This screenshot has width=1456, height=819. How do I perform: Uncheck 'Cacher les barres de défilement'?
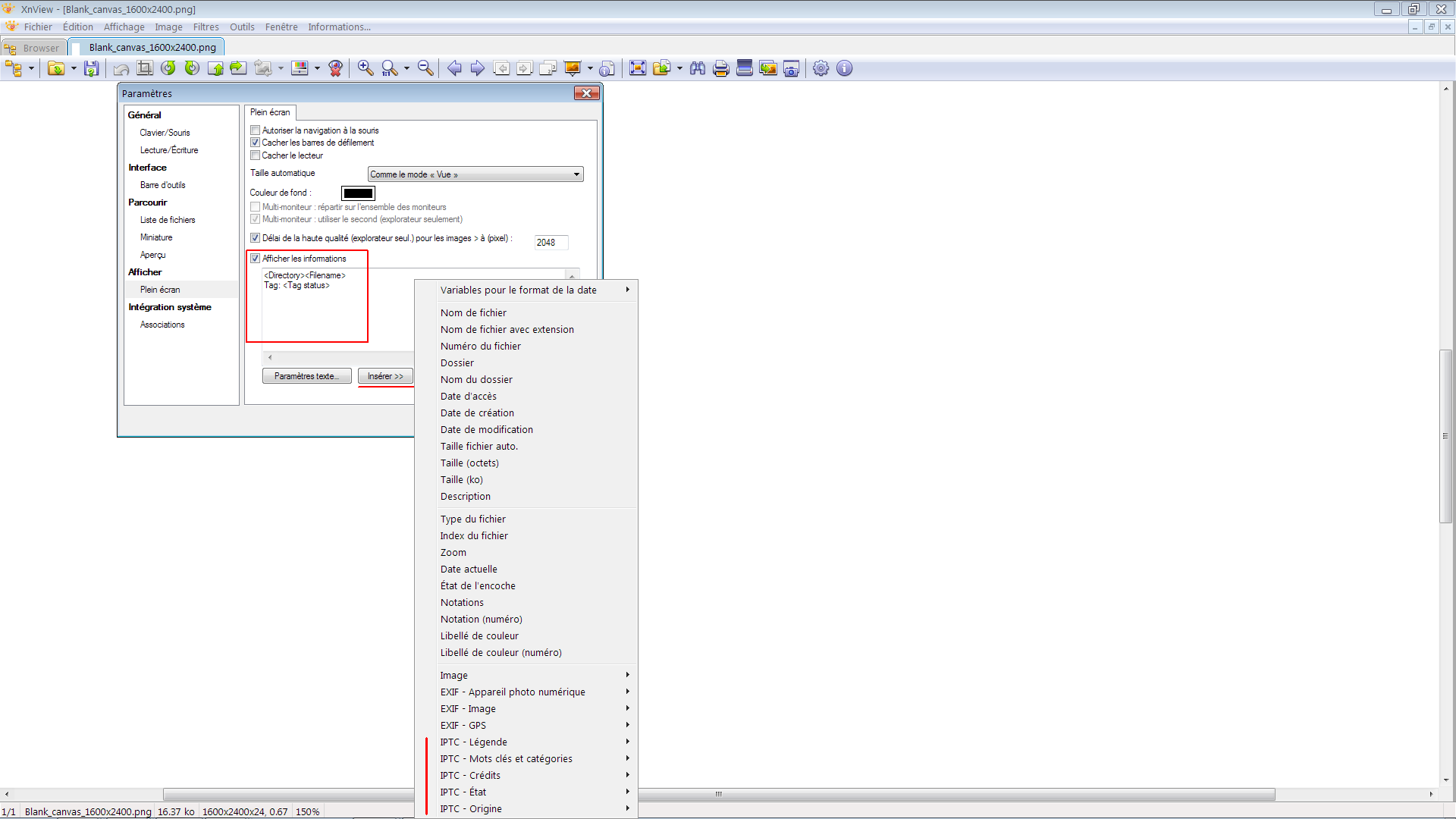click(x=256, y=143)
